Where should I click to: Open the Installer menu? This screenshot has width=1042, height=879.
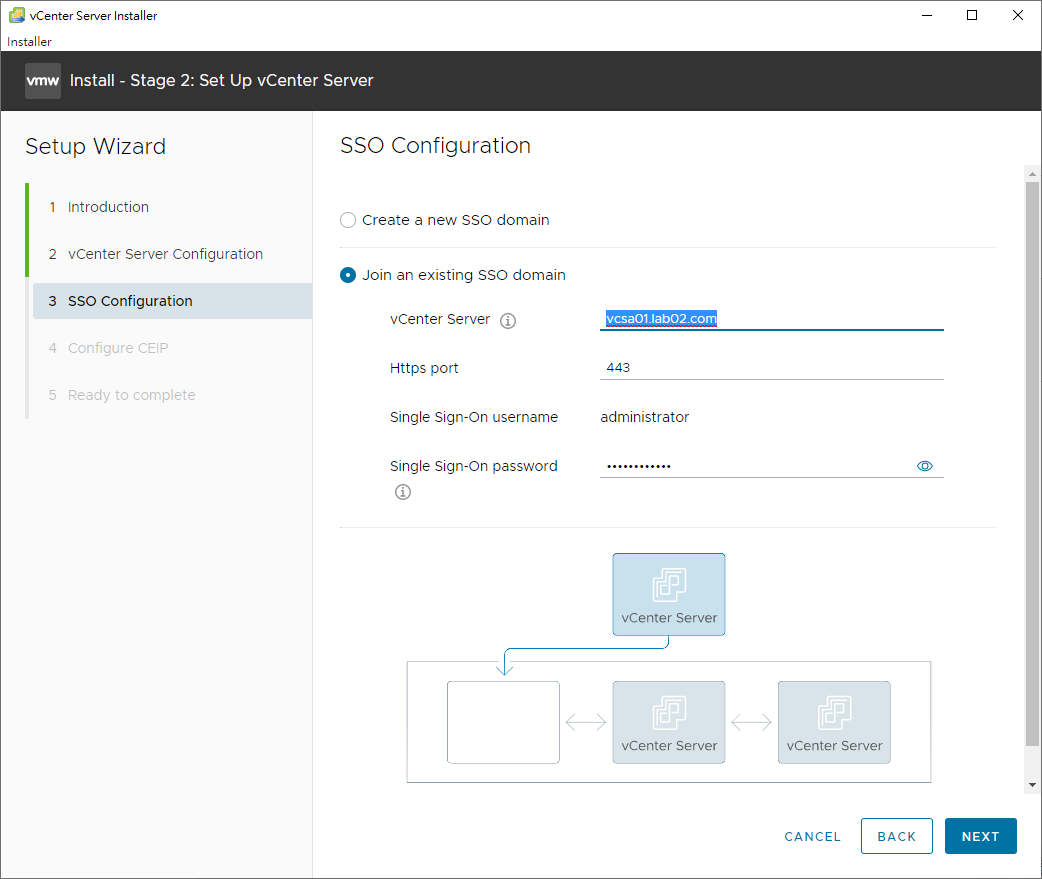click(29, 41)
